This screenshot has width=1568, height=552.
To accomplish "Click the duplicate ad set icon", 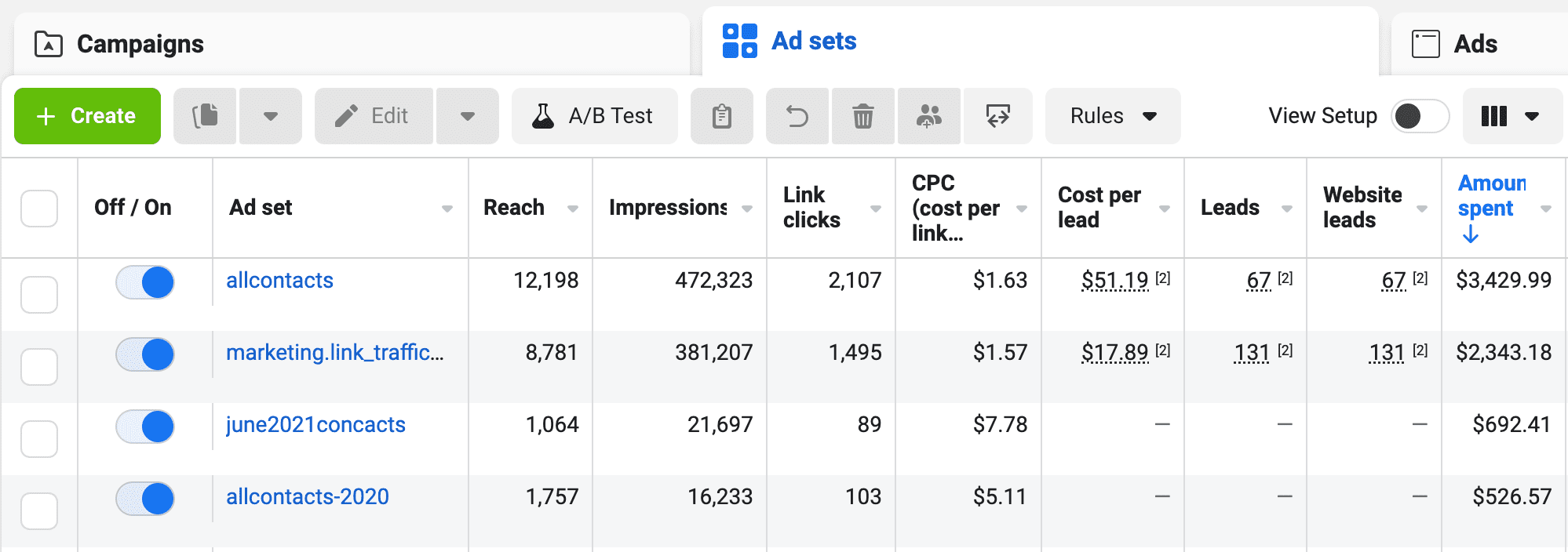I will [x=205, y=116].
